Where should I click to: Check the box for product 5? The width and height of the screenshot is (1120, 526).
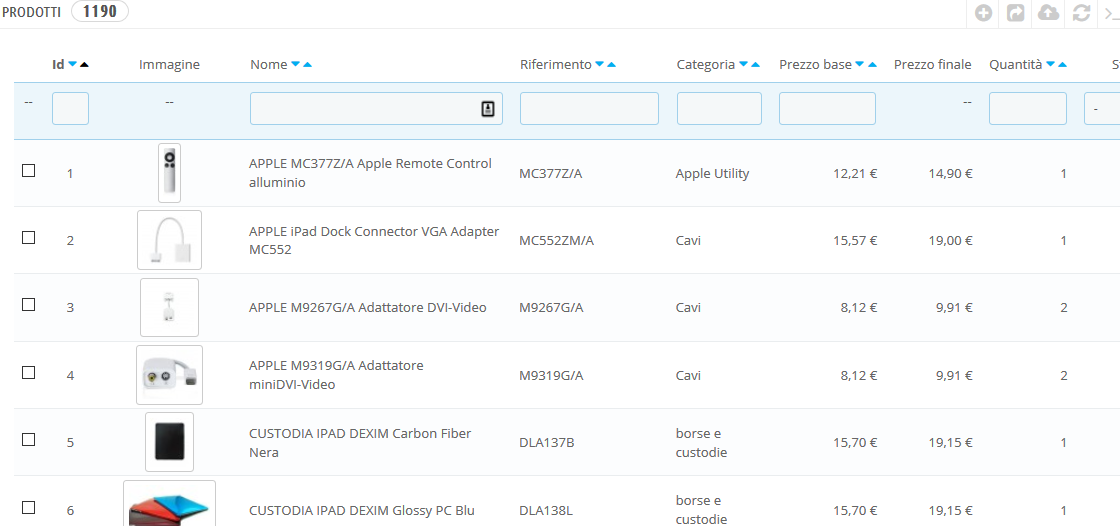click(29, 440)
